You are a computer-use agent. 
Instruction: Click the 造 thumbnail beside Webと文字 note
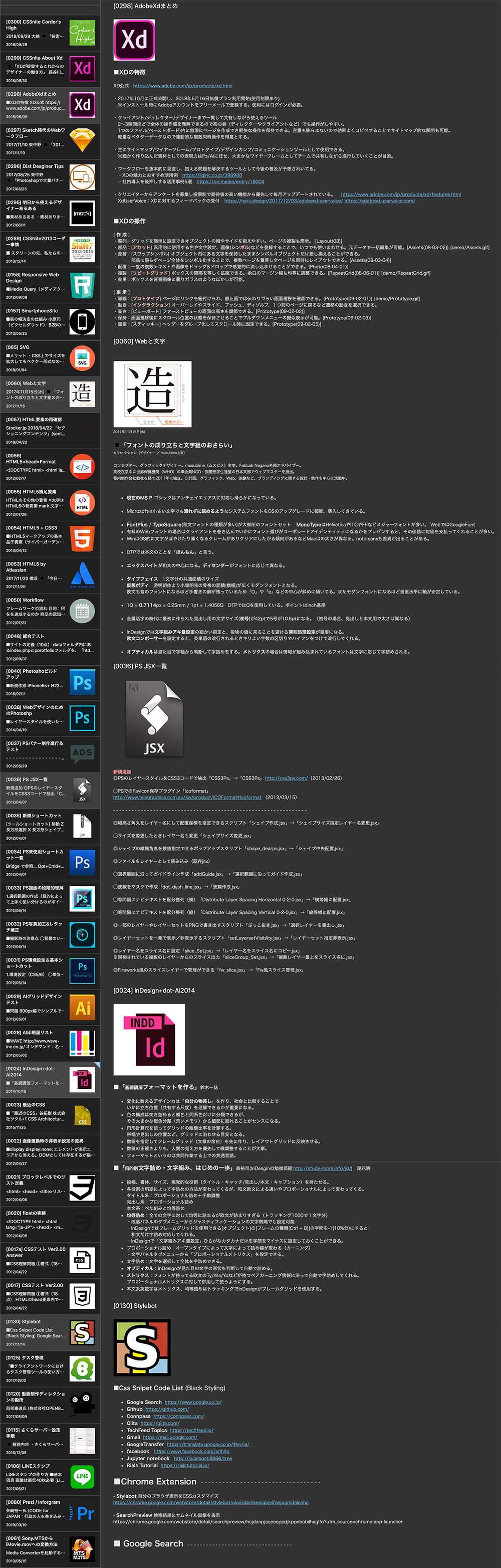click(x=82, y=395)
